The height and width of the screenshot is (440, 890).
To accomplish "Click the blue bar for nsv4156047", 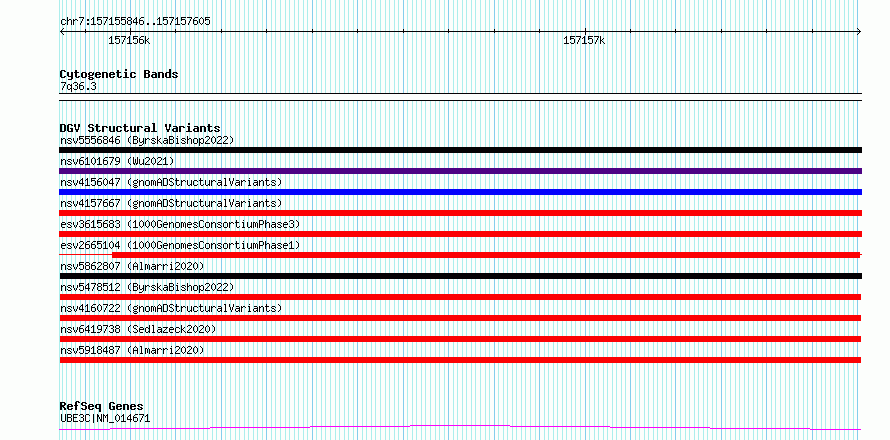I will coord(460,192).
